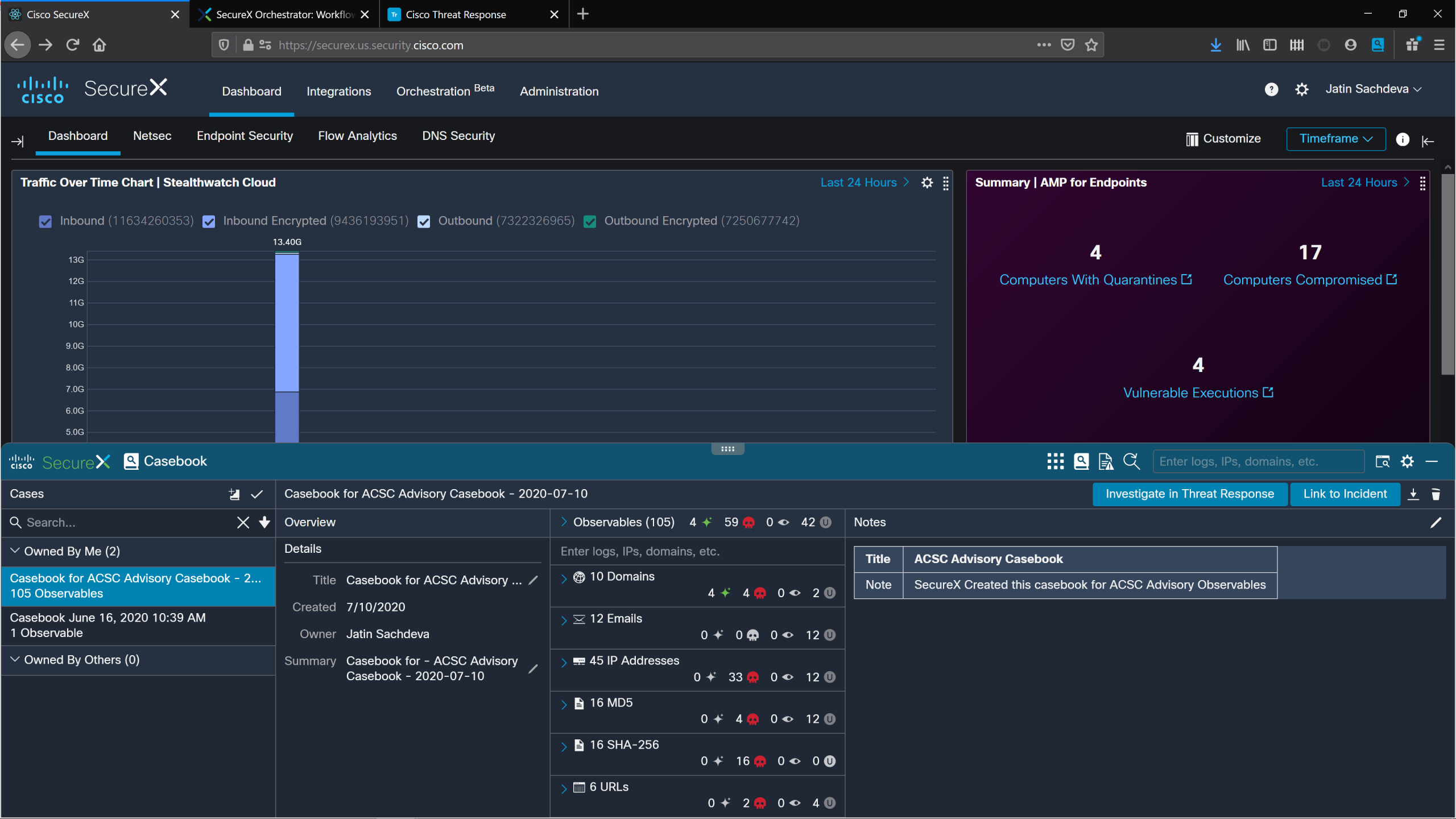The image size is (1456, 819).
Task: Expand the 16 MD5 observables row
Action: pos(564,705)
